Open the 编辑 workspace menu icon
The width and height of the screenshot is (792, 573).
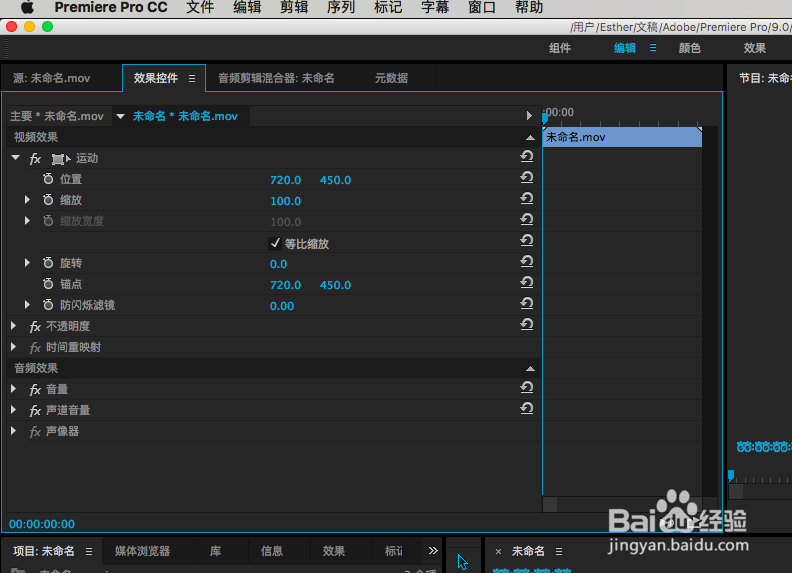[x=653, y=48]
